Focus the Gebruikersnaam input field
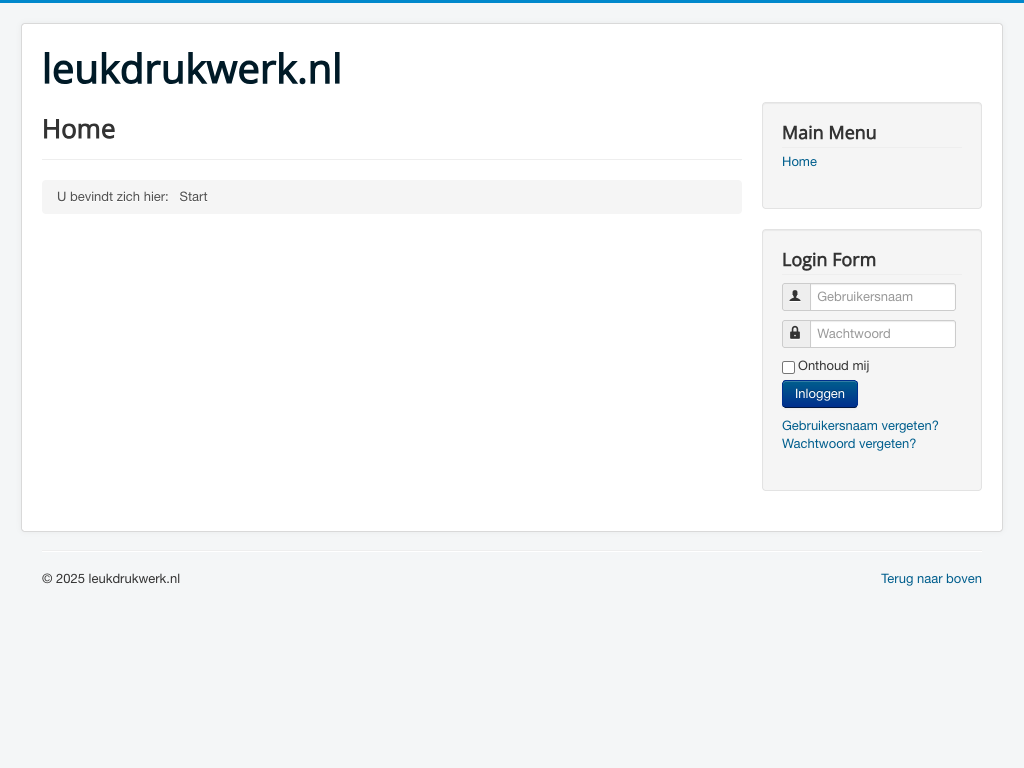1024x768 pixels. (882, 297)
